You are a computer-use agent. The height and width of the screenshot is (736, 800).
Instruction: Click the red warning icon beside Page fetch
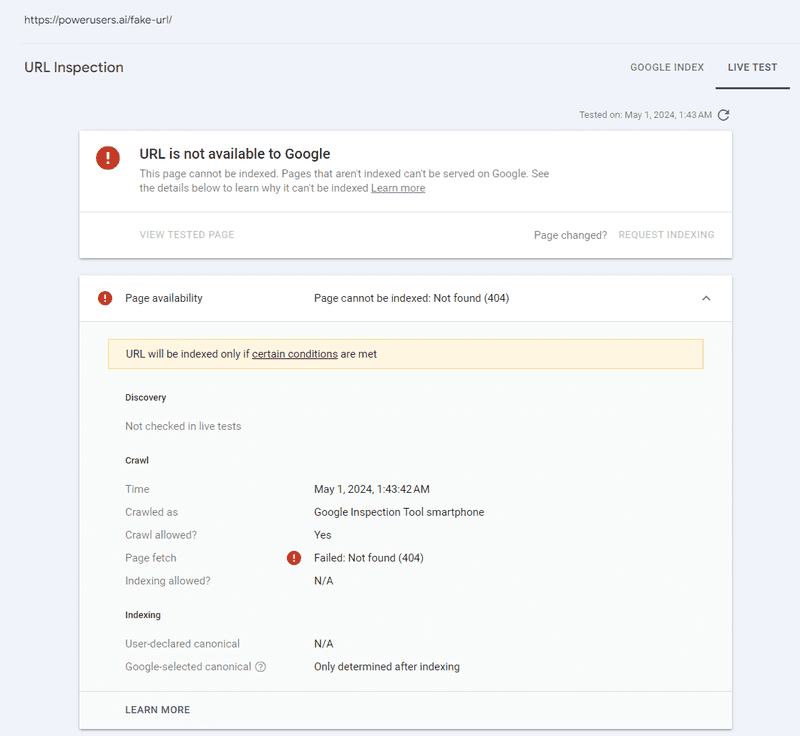[x=294, y=558]
